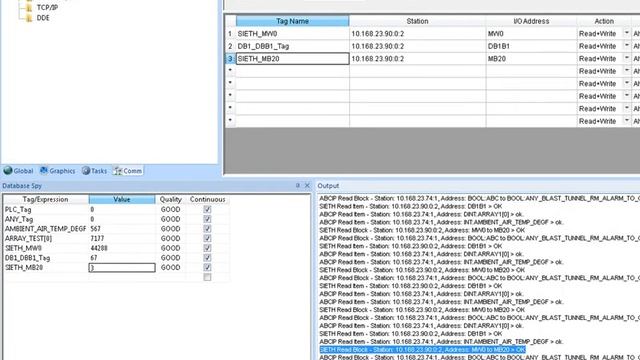Image resolution: width=640 pixels, height=360 pixels.
Task: Open Action dropdown for SIETH_MW0 row
Action: 627,33
